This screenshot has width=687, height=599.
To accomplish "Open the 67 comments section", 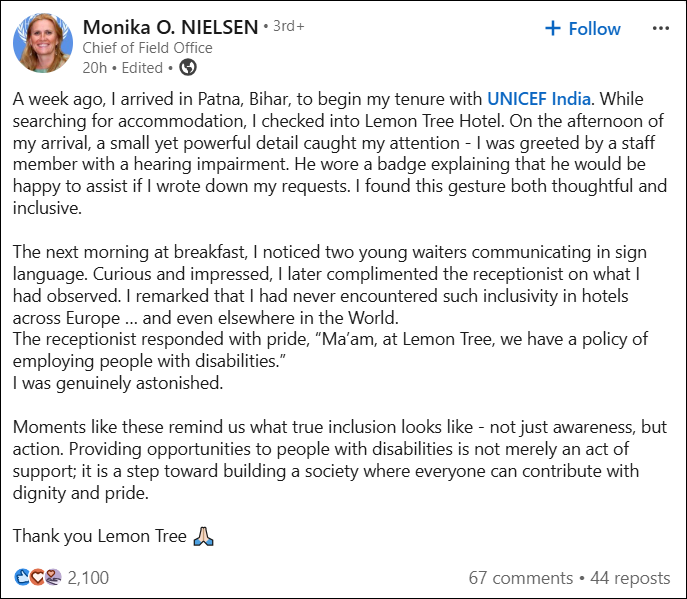I will click(521, 578).
